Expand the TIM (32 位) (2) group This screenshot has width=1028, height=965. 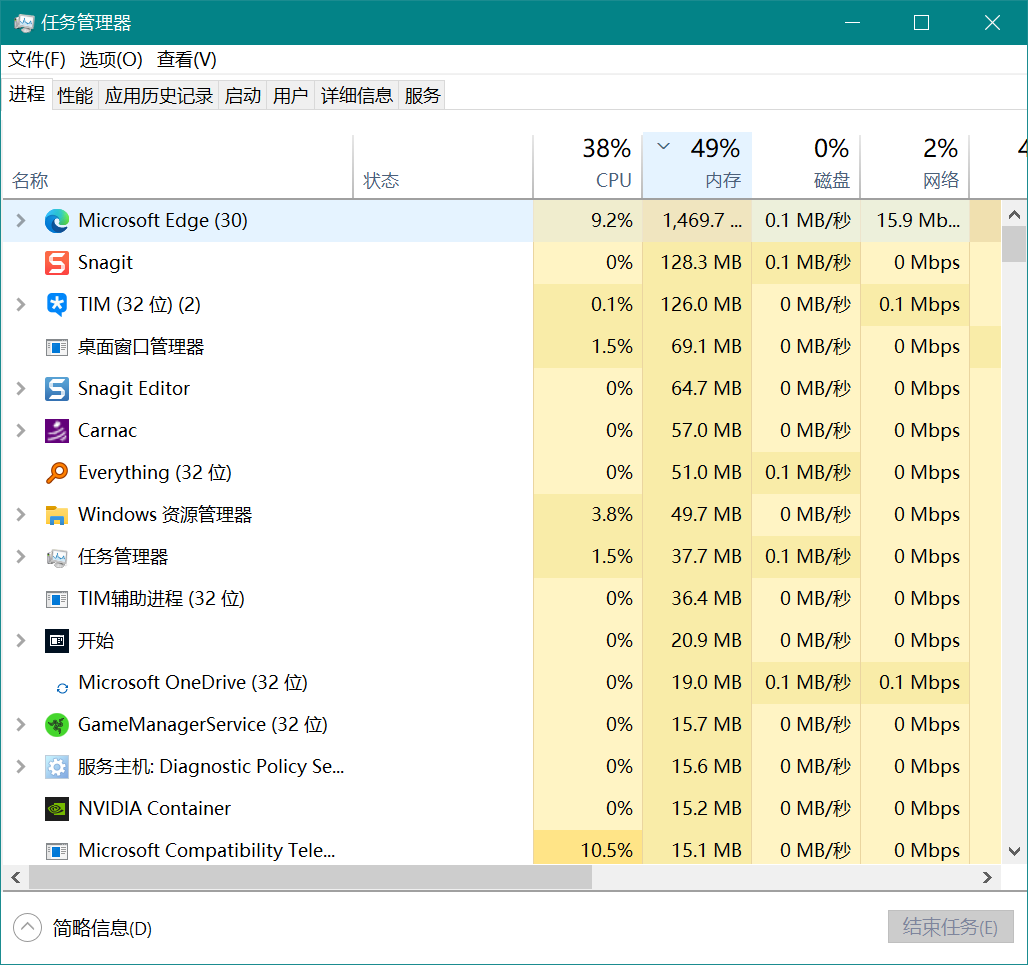tap(21, 305)
